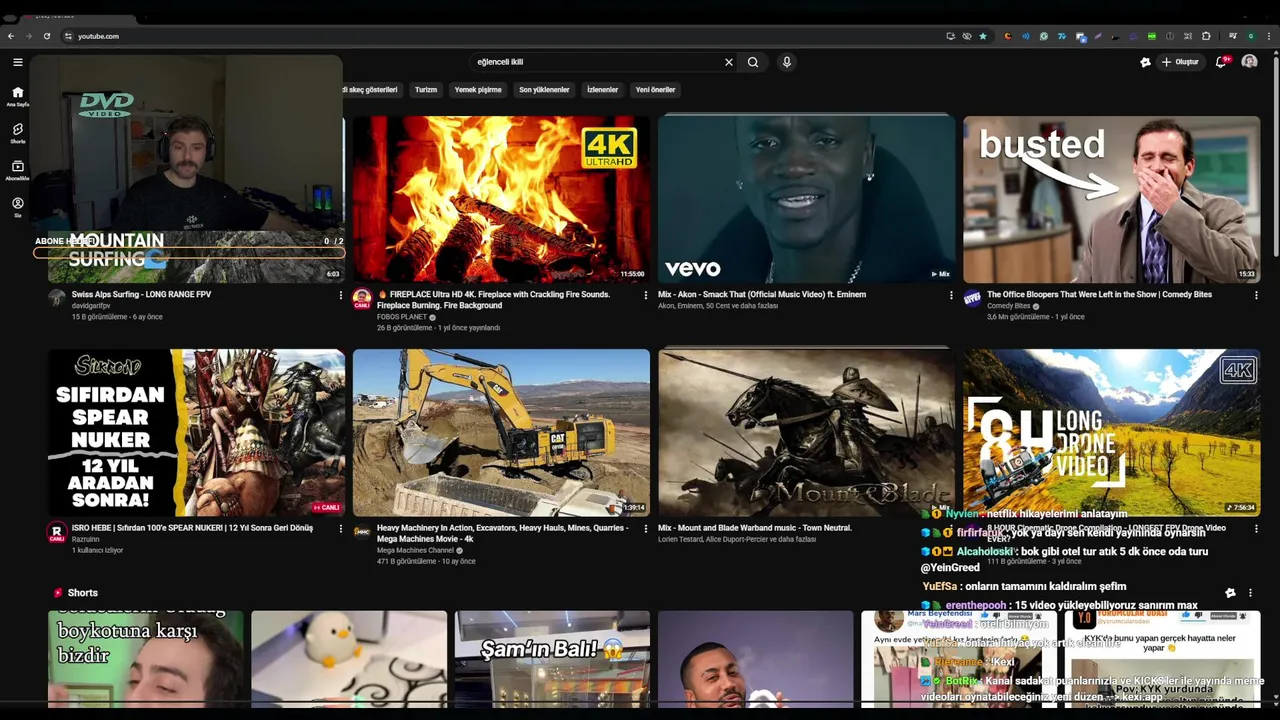Open more options for Swiss Alps Surfing video
Viewport: 1280px width, 720px height.
(340, 296)
